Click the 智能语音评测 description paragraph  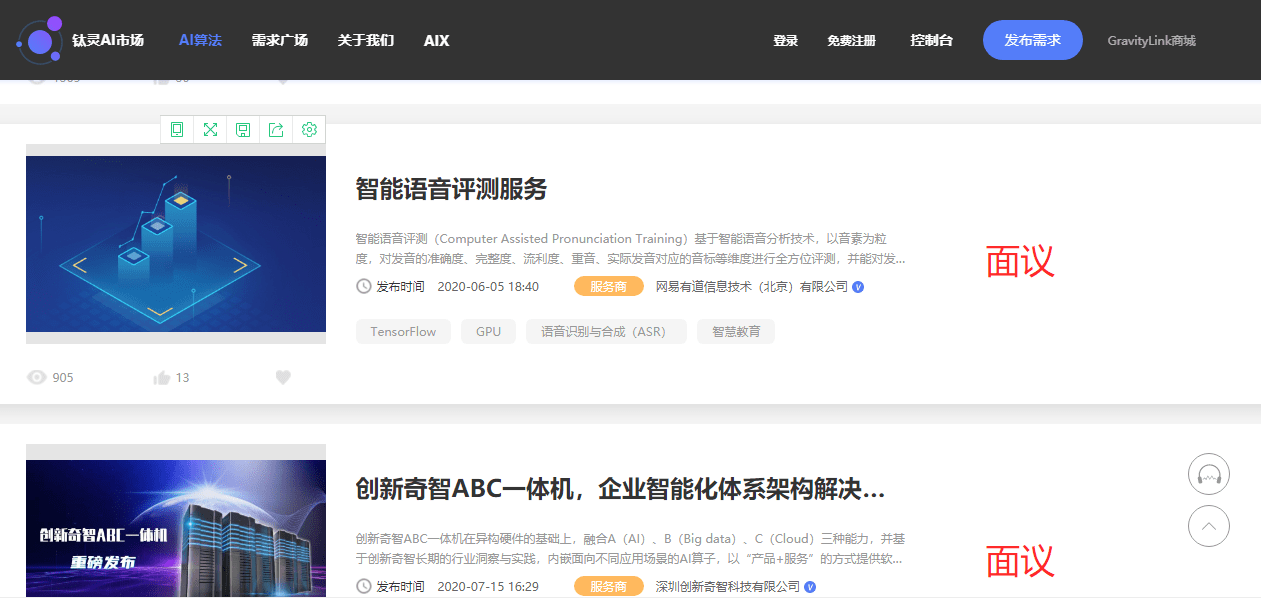(631, 249)
